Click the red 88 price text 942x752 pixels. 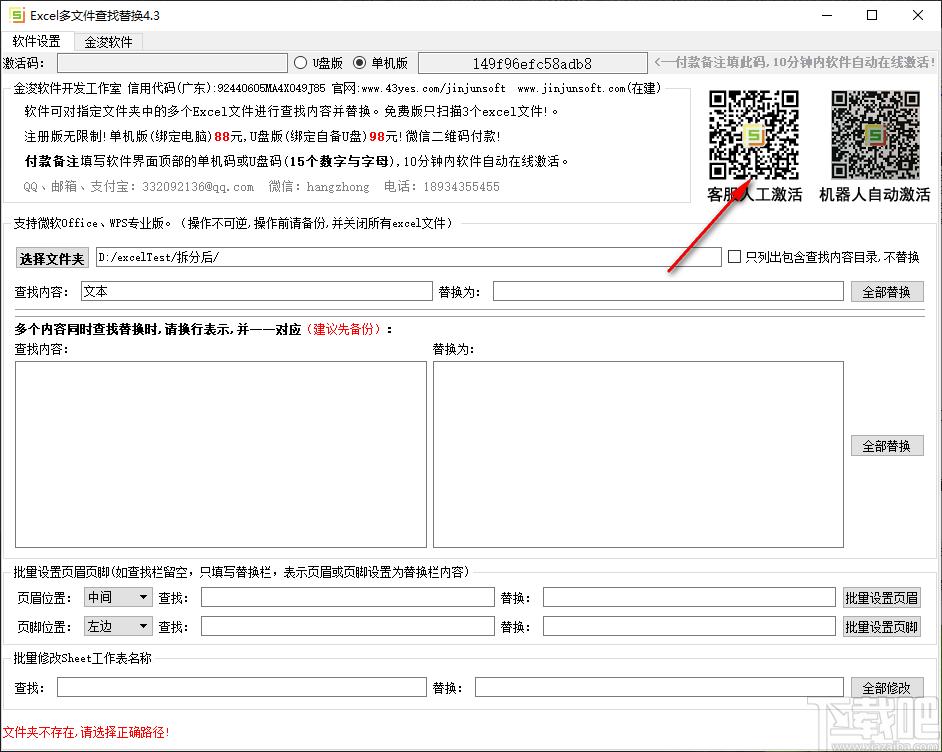[x=222, y=136]
